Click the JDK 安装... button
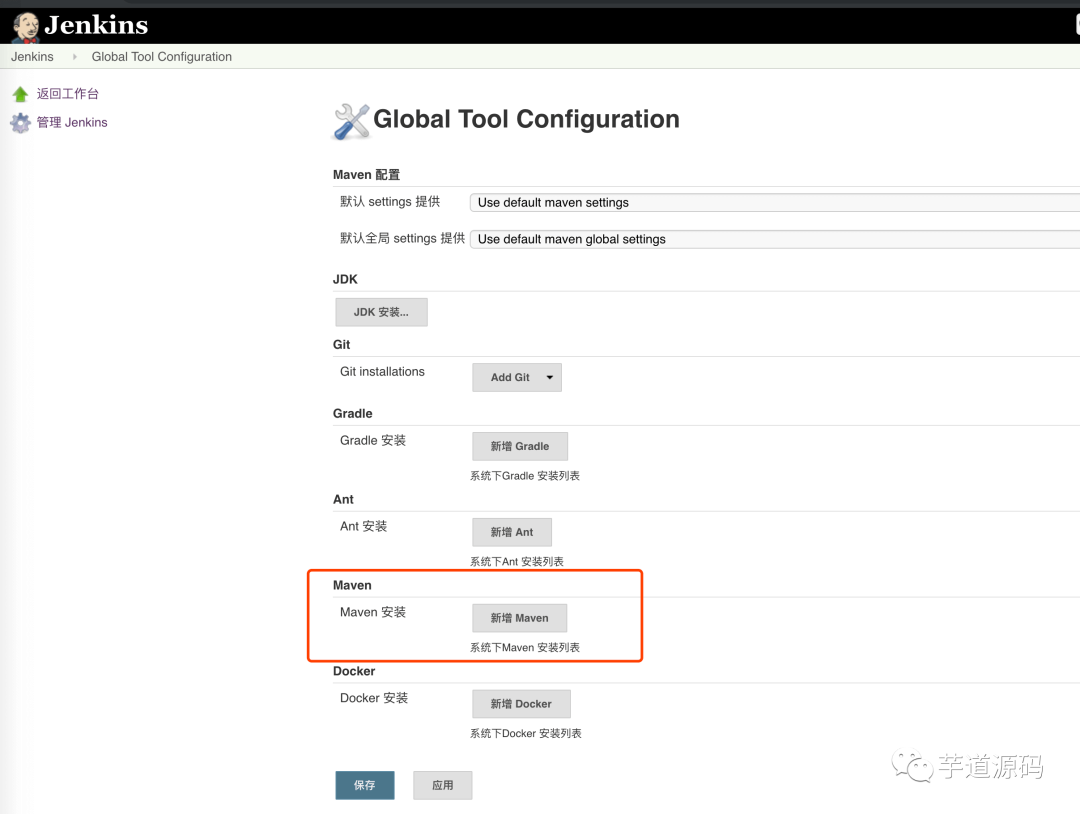1080x814 pixels. pyautogui.click(x=381, y=312)
